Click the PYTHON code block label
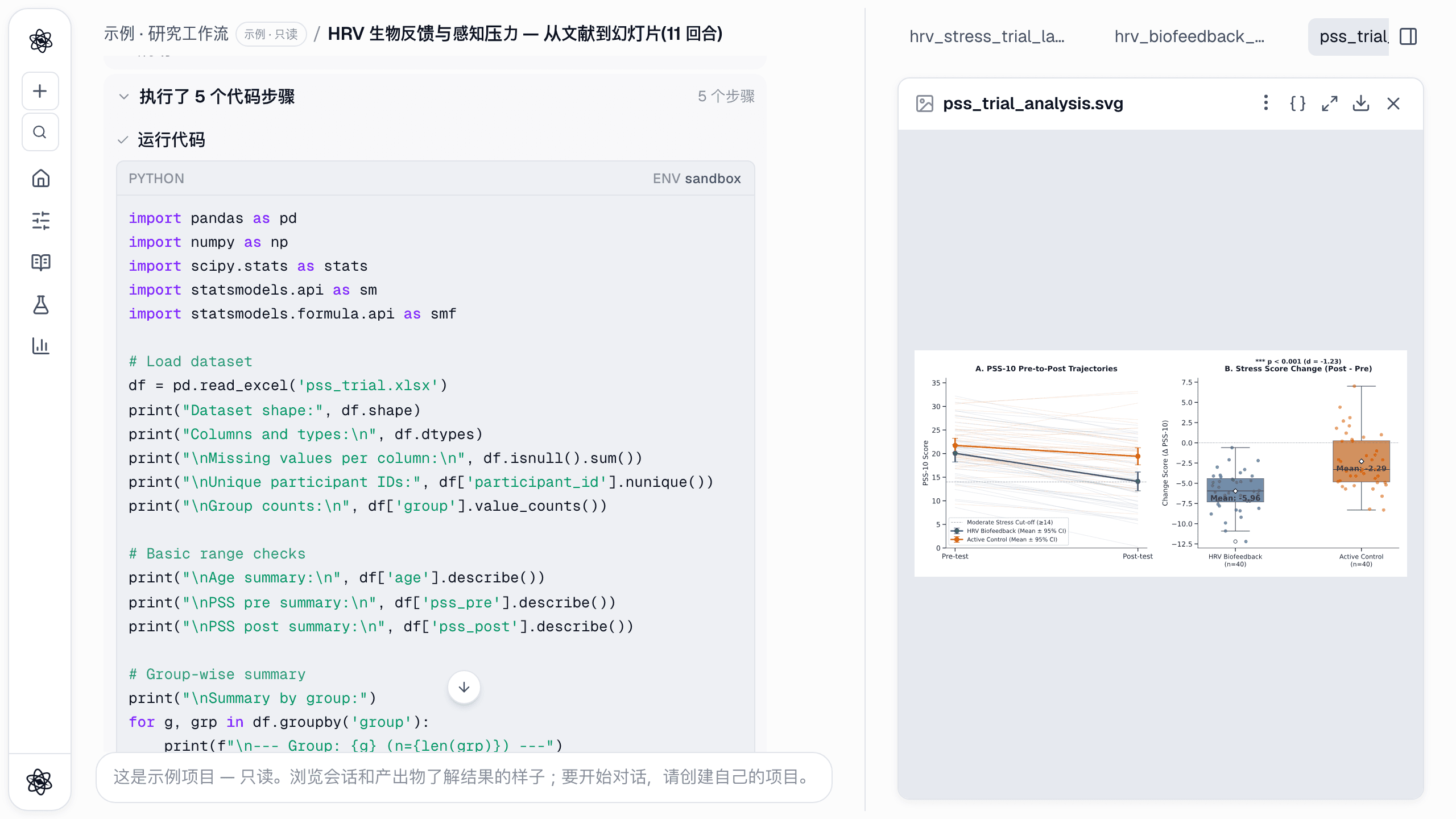The width and height of the screenshot is (1456, 819). [x=156, y=179]
